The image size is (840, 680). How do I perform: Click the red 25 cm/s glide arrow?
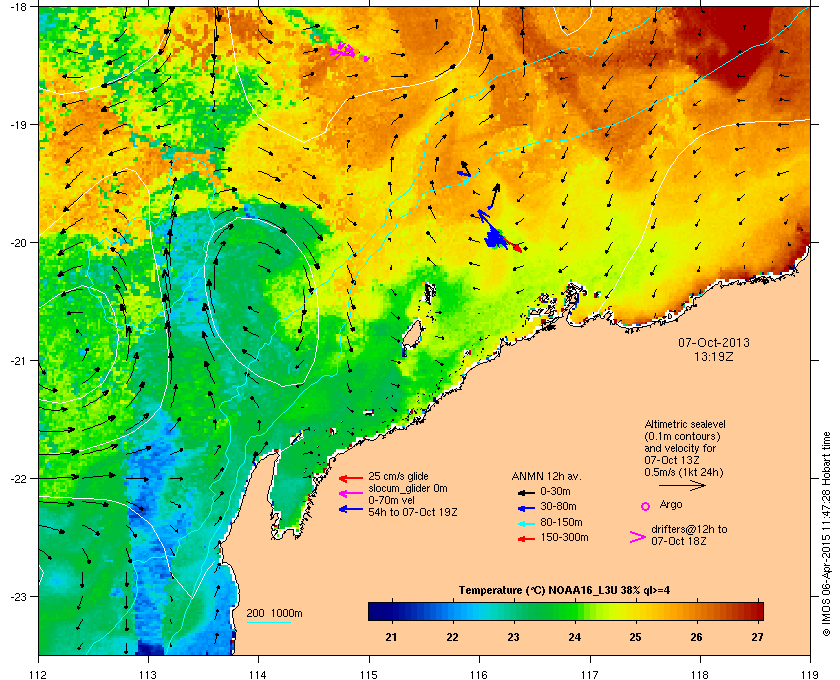pos(351,478)
